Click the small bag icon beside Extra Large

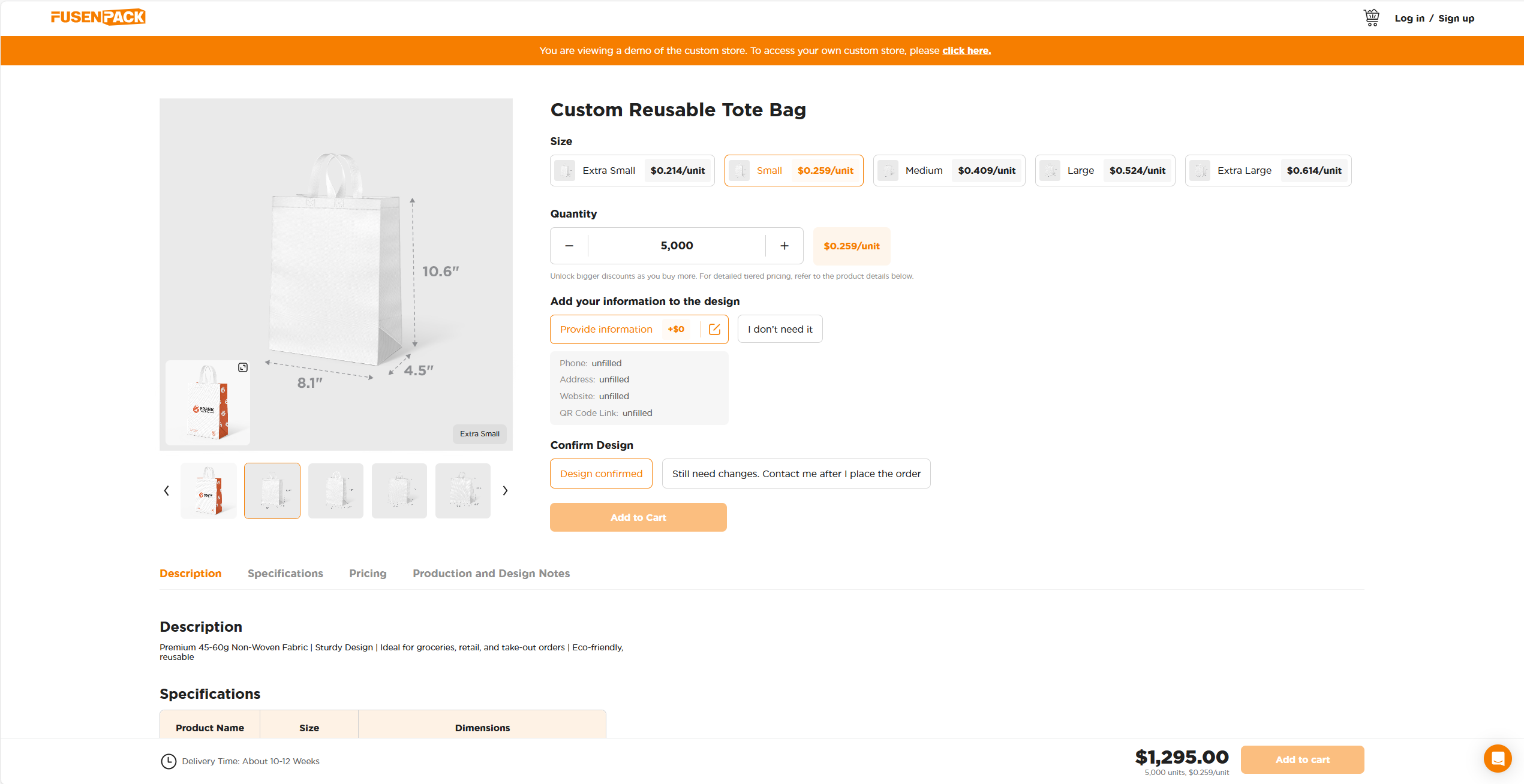1200,170
